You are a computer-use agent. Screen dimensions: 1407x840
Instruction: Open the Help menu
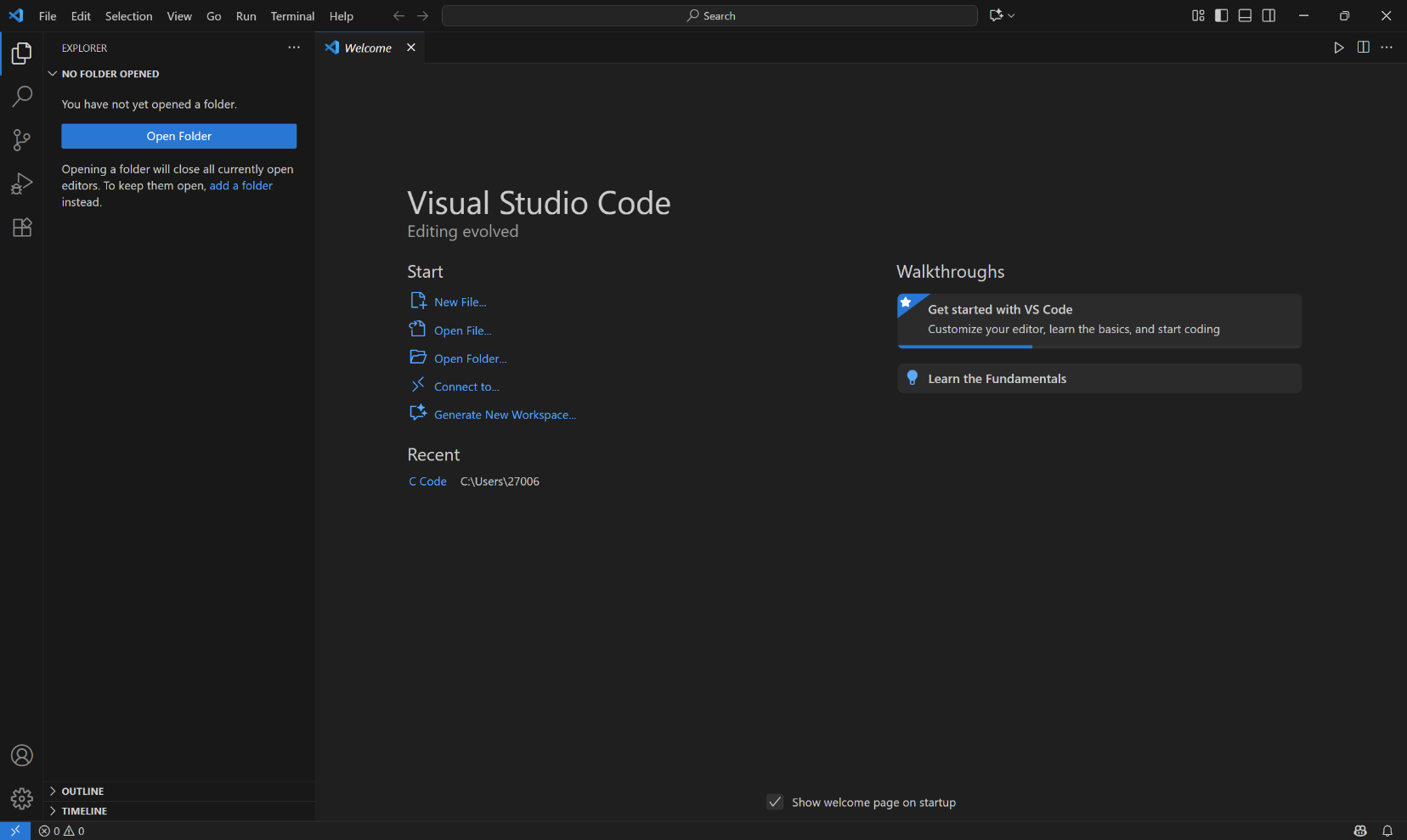(342, 16)
